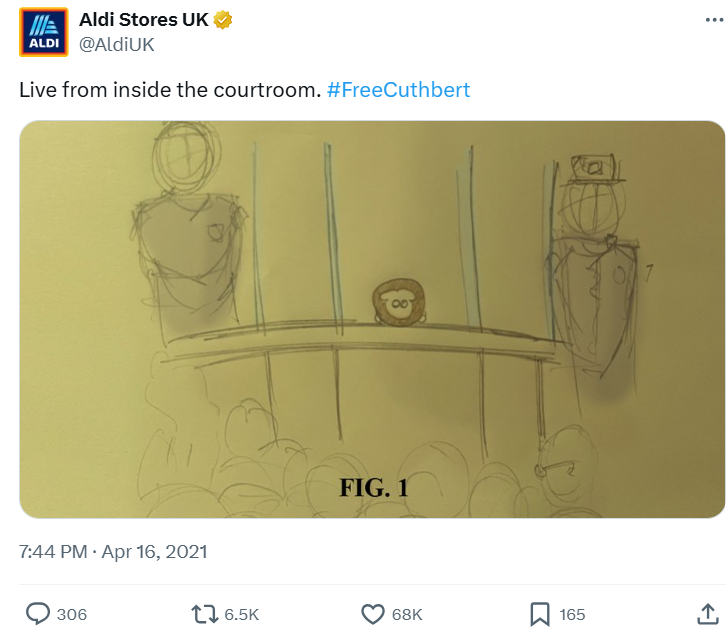Screen dimensions: 727x641
Task: Click the 68K likes count
Action: (407, 615)
